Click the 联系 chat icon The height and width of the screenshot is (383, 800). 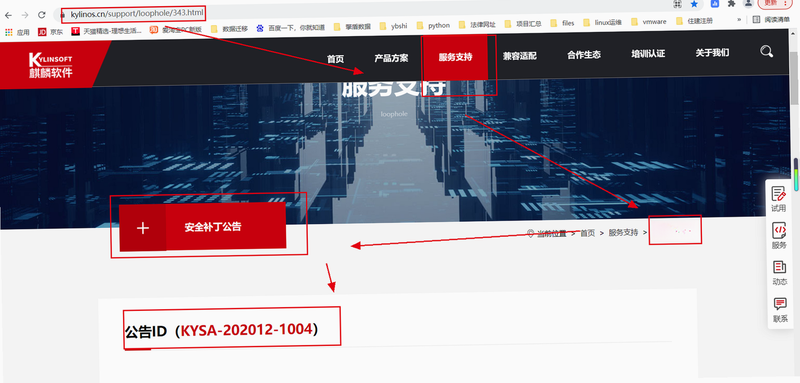pyautogui.click(x=780, y=310)
